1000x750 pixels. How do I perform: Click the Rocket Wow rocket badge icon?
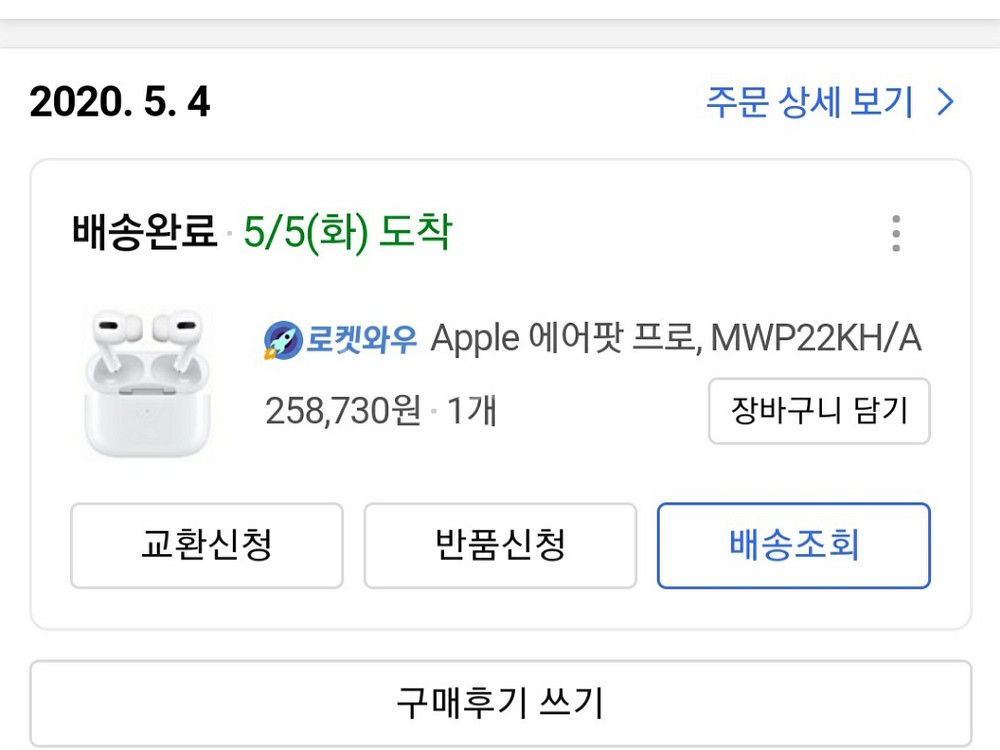282,341
